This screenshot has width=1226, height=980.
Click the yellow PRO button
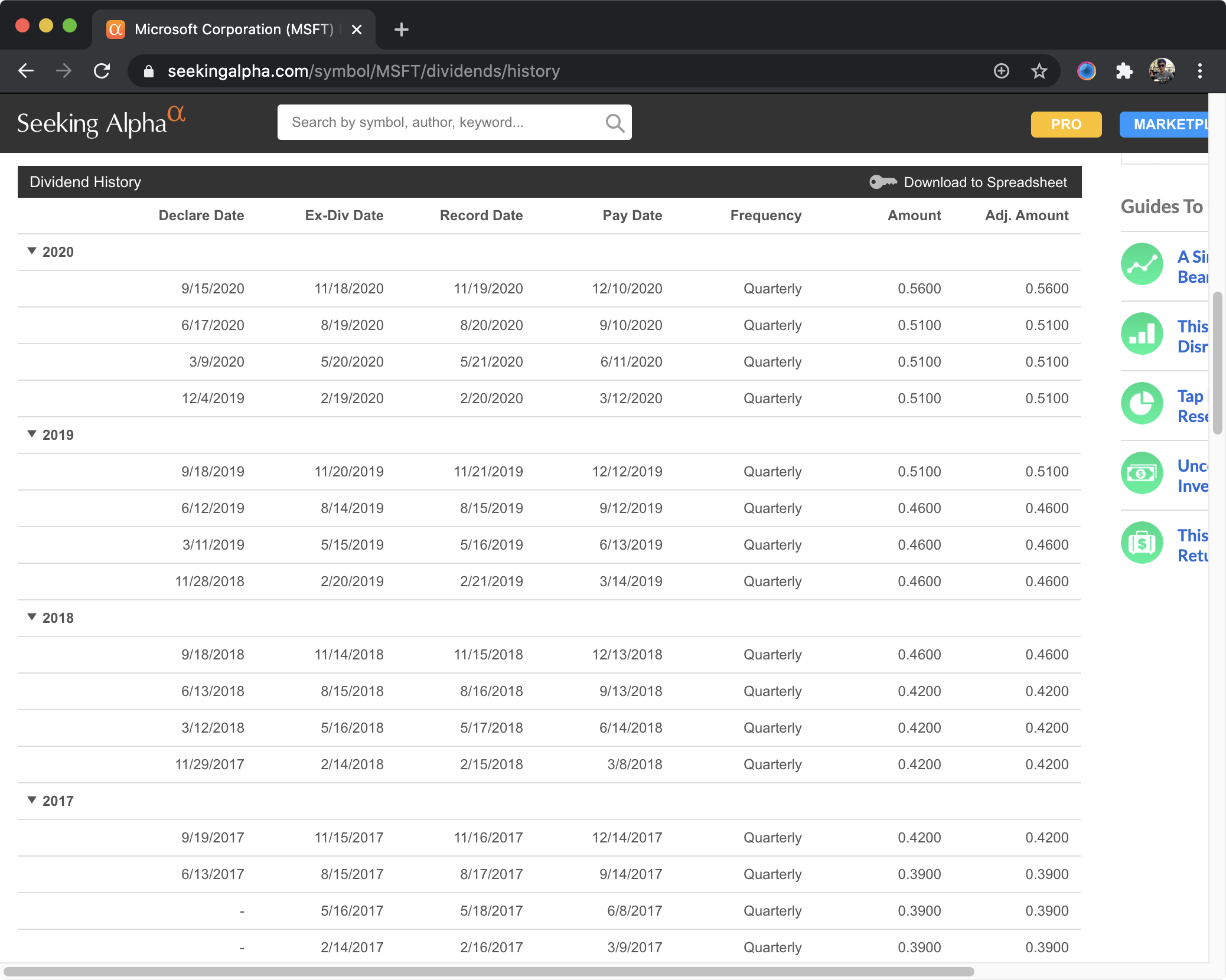tap(1066, 125)
